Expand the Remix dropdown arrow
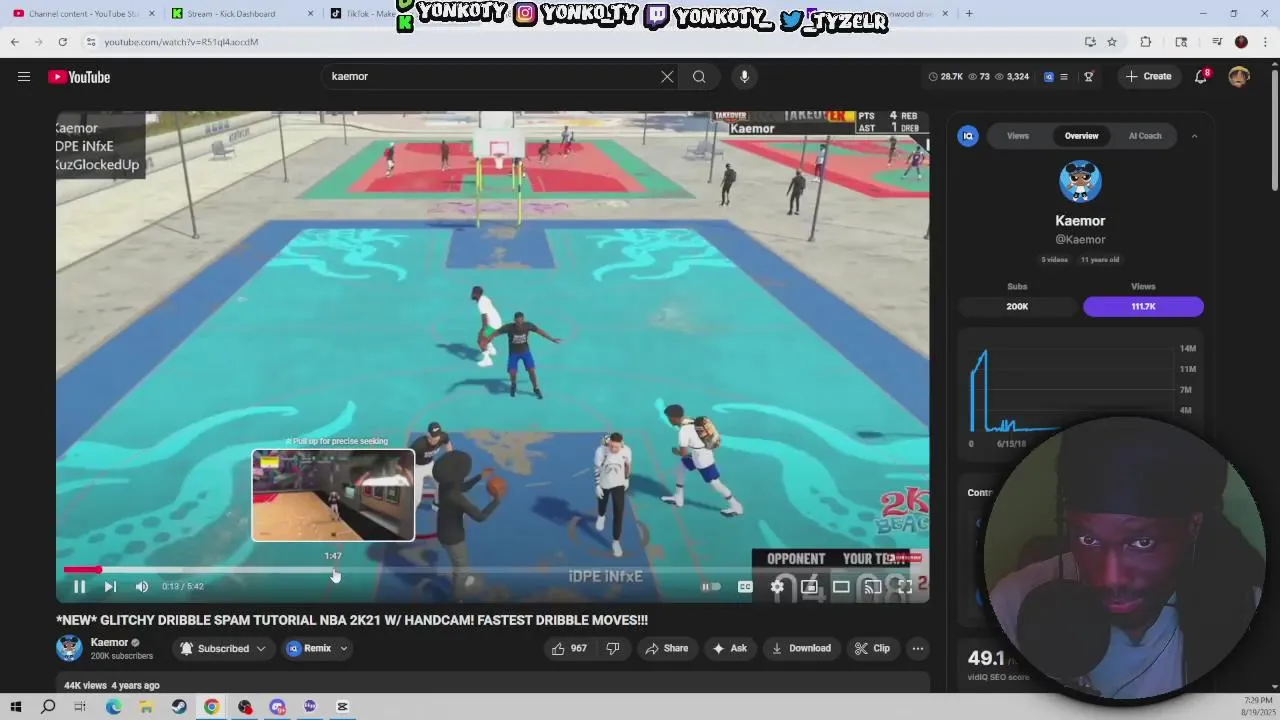This screenshot has width=1280, height=720. (343, 648)
